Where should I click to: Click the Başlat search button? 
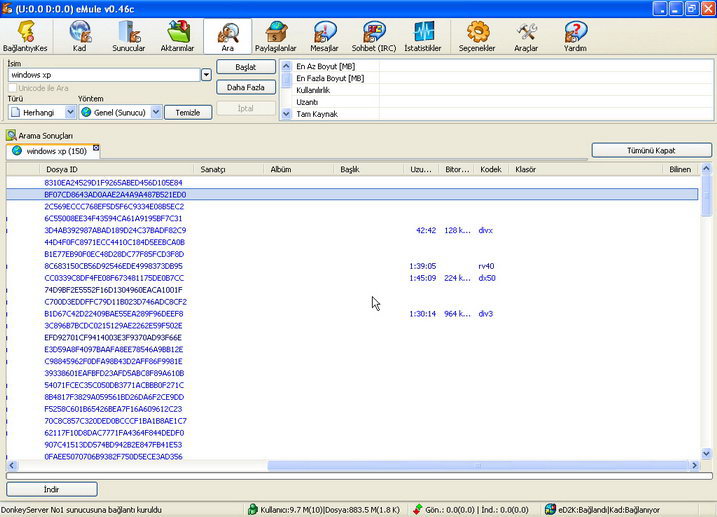coord(246,67)
